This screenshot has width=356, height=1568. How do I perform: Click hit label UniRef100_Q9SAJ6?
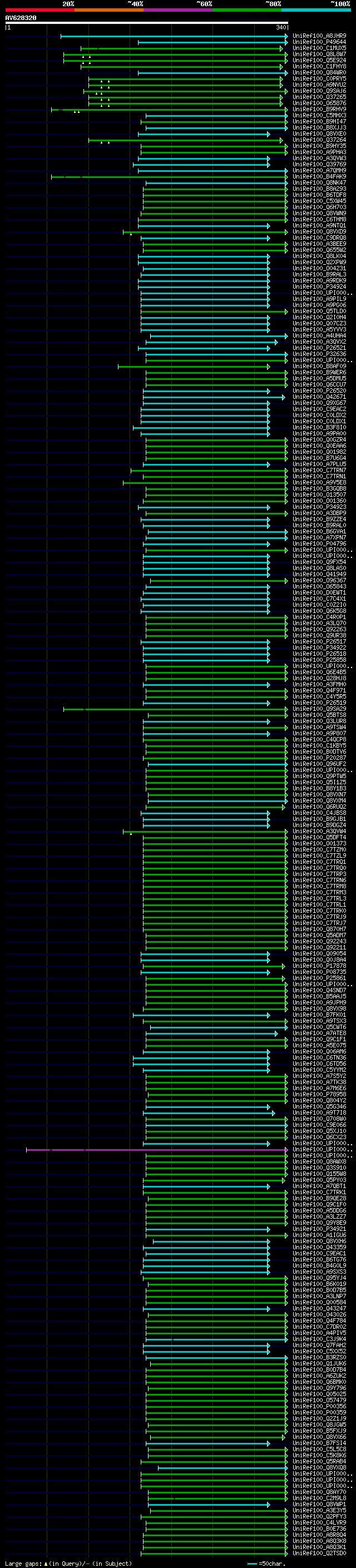click(319, 91)
